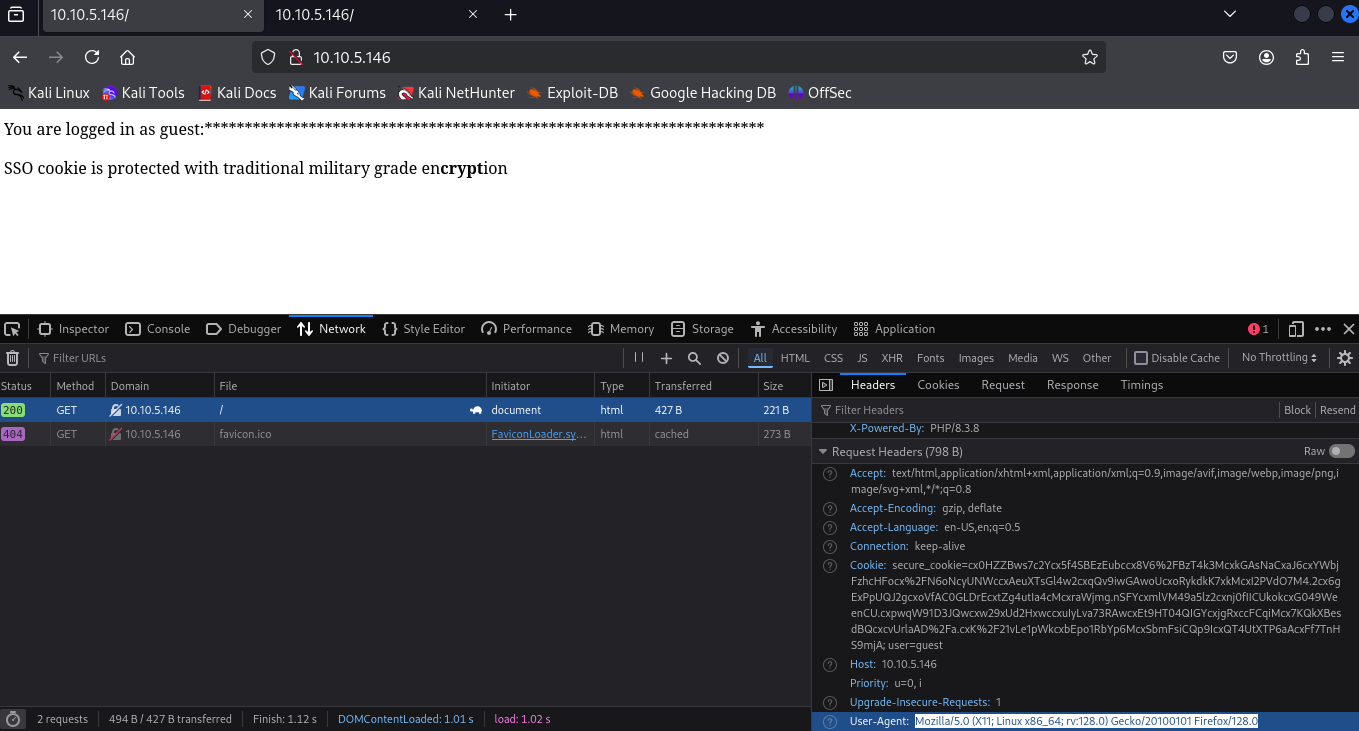
Task: Open the request blocking icon
Action: (x=723, y=358)
